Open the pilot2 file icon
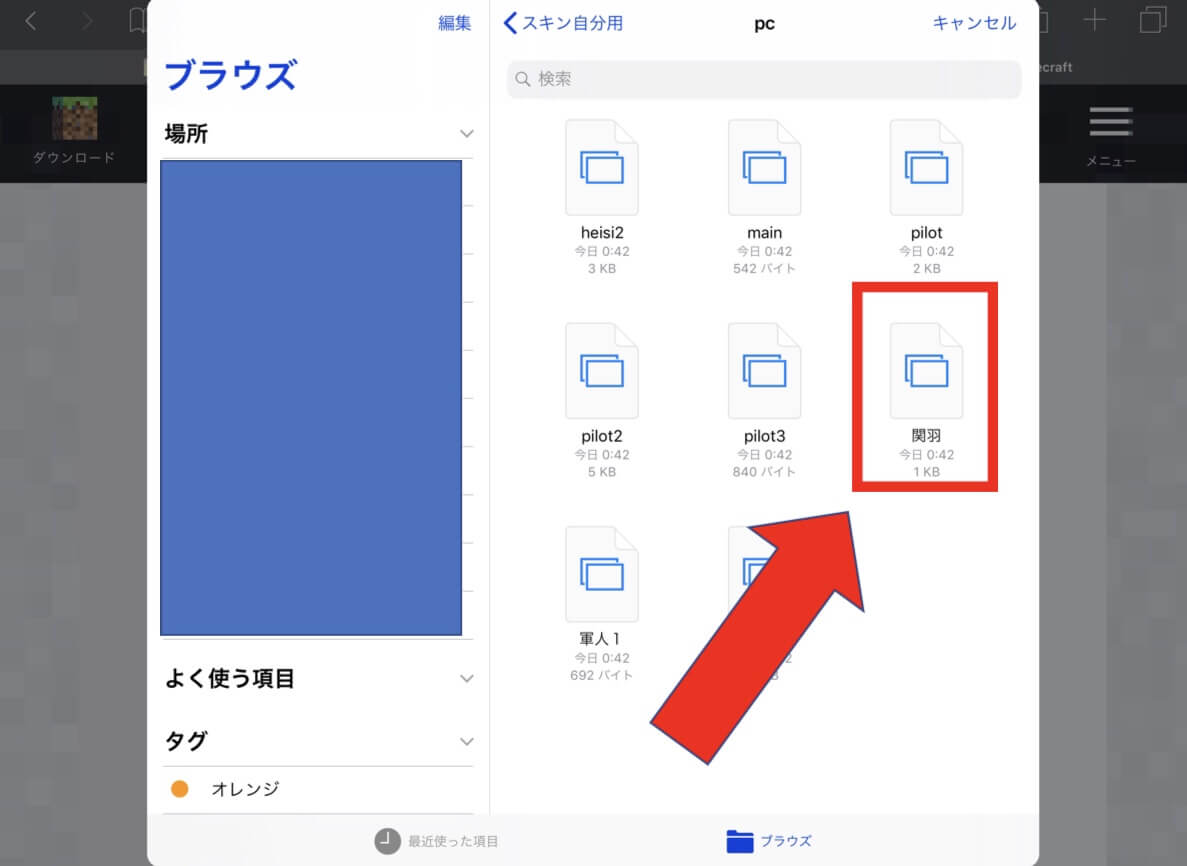The image size is (1187, 866). [601, 371]
